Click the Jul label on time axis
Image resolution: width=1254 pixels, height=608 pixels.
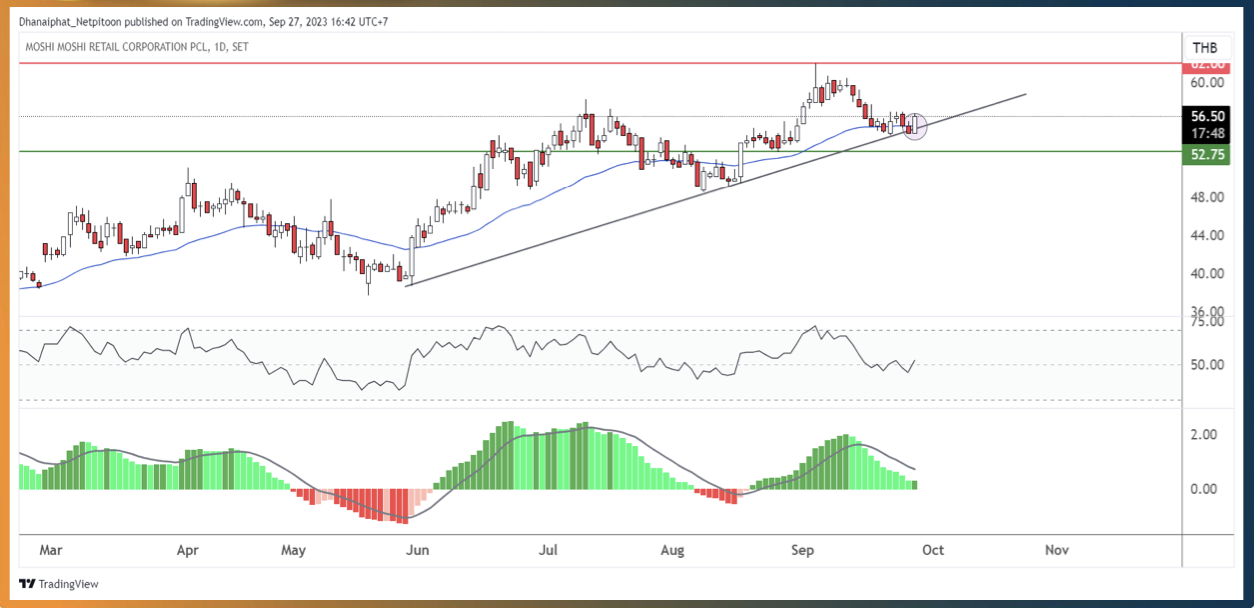pyautogui.click(x=548, y=550)
